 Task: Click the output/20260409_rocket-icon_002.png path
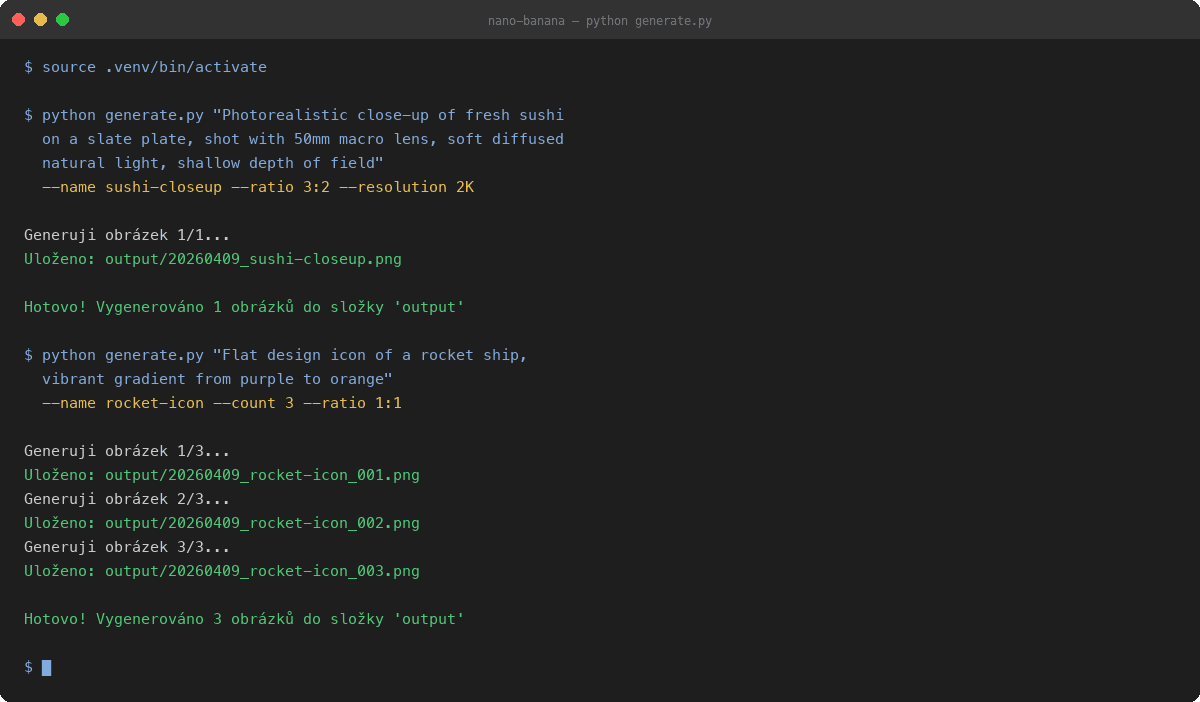coord(264,522)
